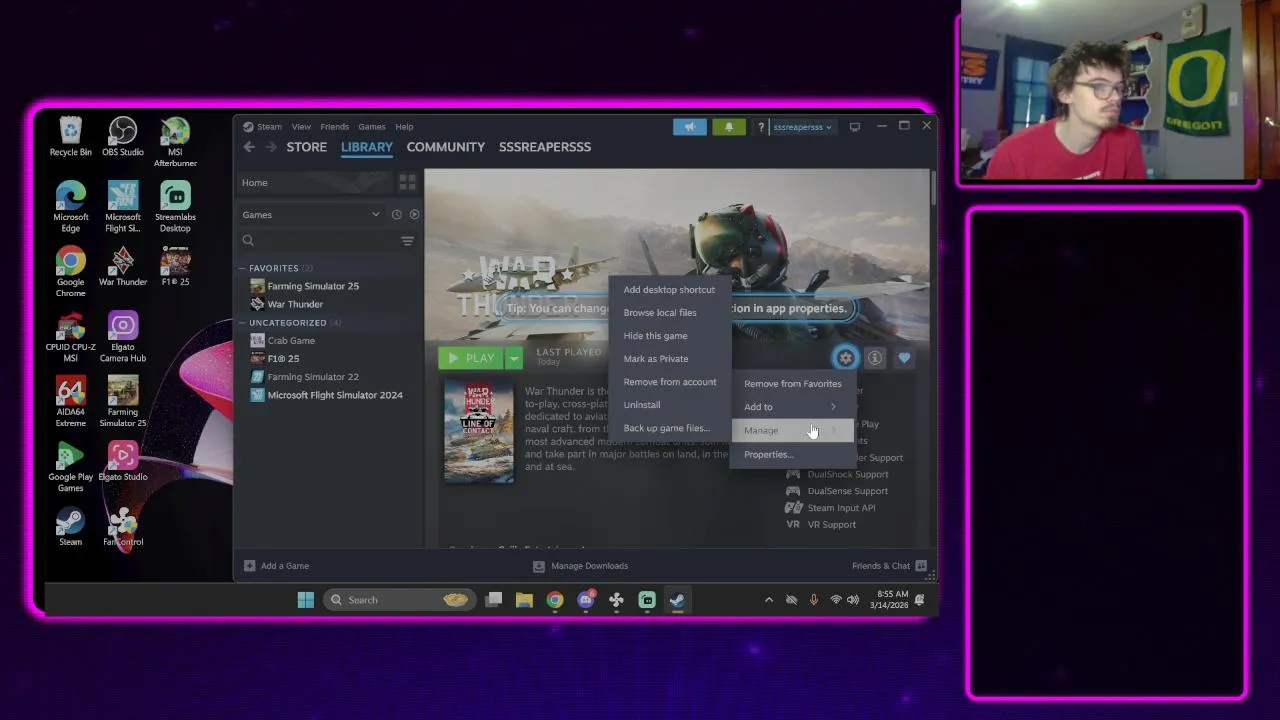Screen dimensions: 1280x720
Task: Open the View menu
Action: coord(301,127)
